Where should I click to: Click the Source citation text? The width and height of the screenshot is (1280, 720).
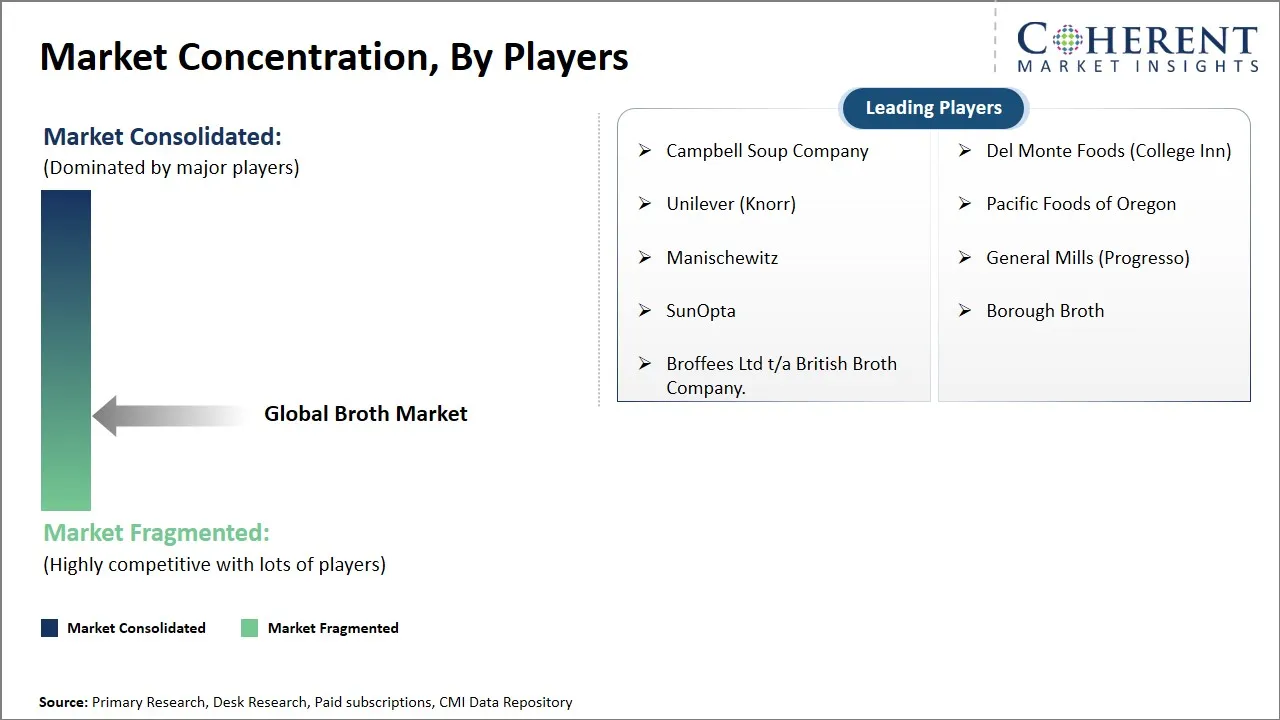point(305,703)
